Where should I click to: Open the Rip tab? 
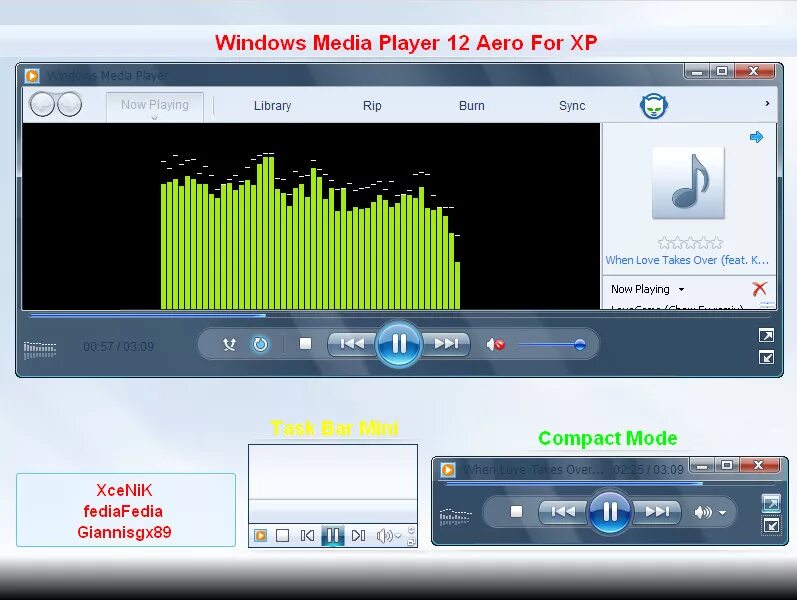[x=372, y=106]
